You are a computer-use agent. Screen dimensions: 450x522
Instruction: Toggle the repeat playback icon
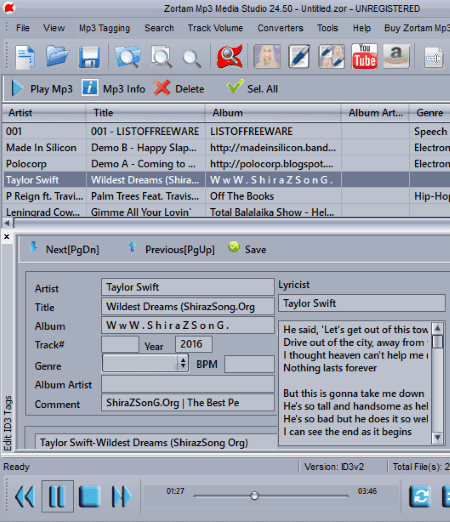(x=420, y=496)
